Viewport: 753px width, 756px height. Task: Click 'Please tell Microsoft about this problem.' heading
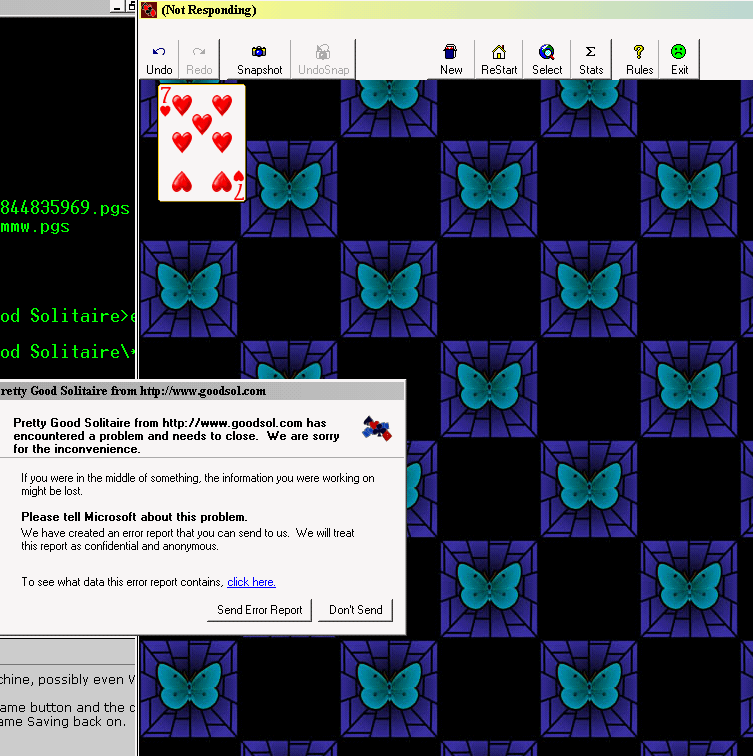pyautogui.click(x=134, y=517)
